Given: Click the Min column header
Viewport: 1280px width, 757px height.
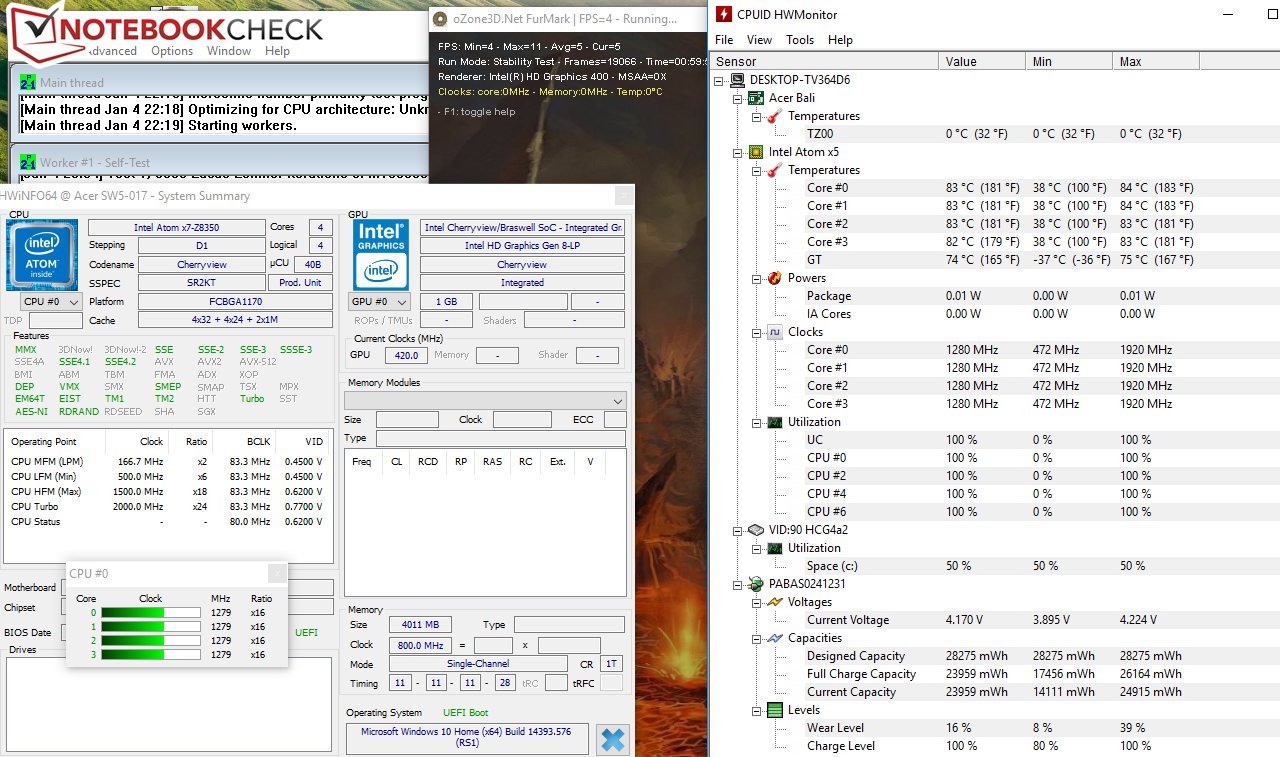Looking at the screenshot, I should point(1068,61).
